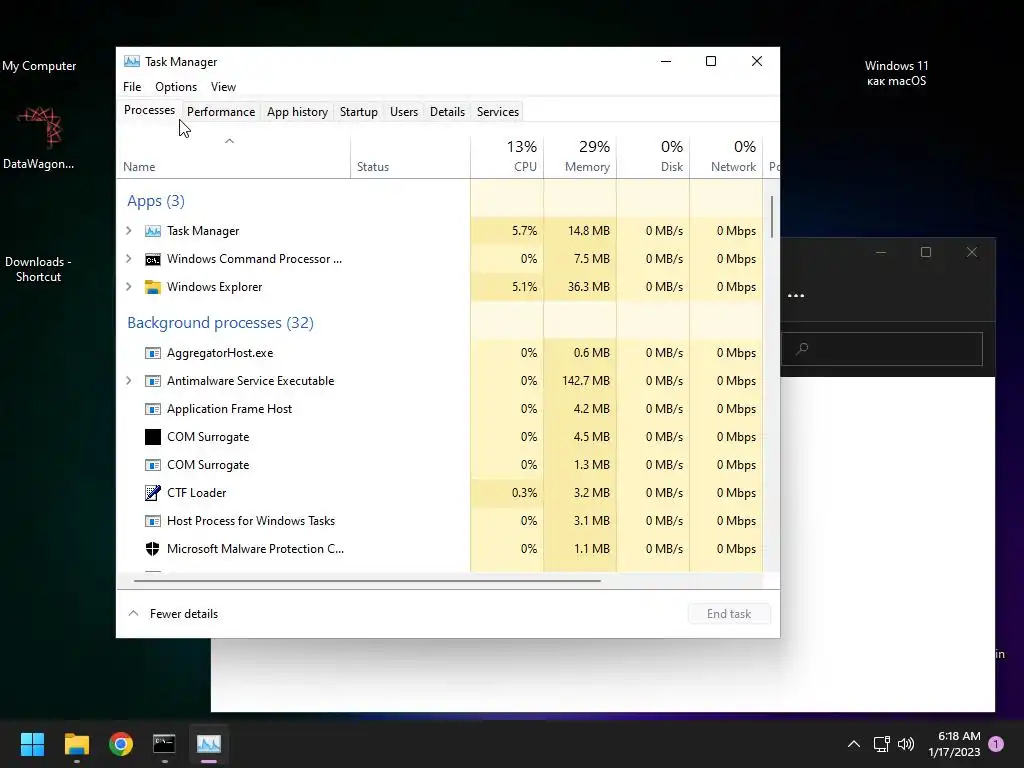The image size is (1024, 768).
Task: Select the Windows Explorer folder icon
Action: point(153,287)
